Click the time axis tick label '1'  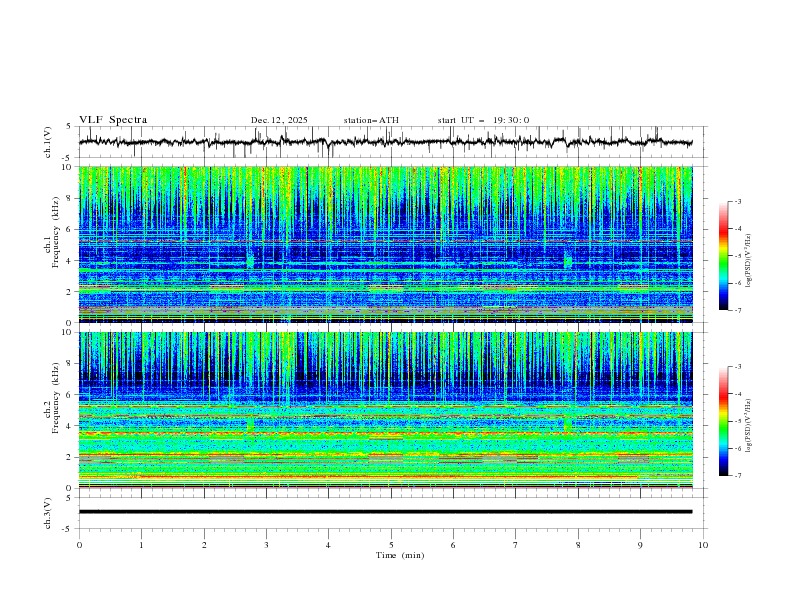click(141, 545)
